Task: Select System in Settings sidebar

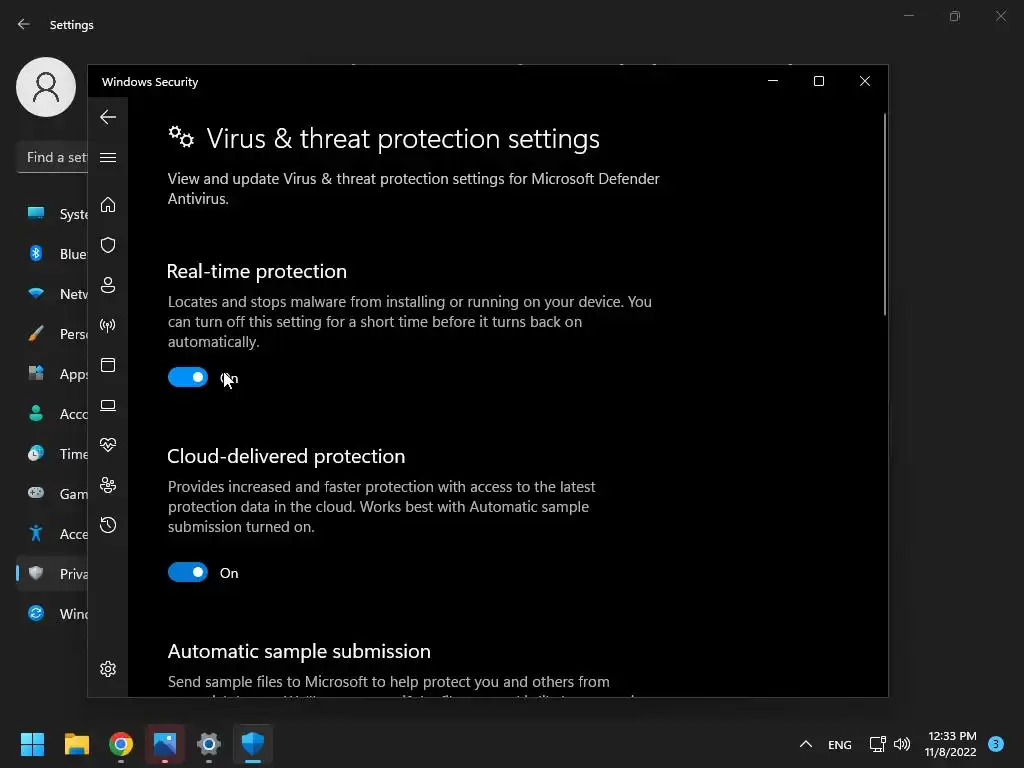Action: pyautogui.click(x=52, y=214)
